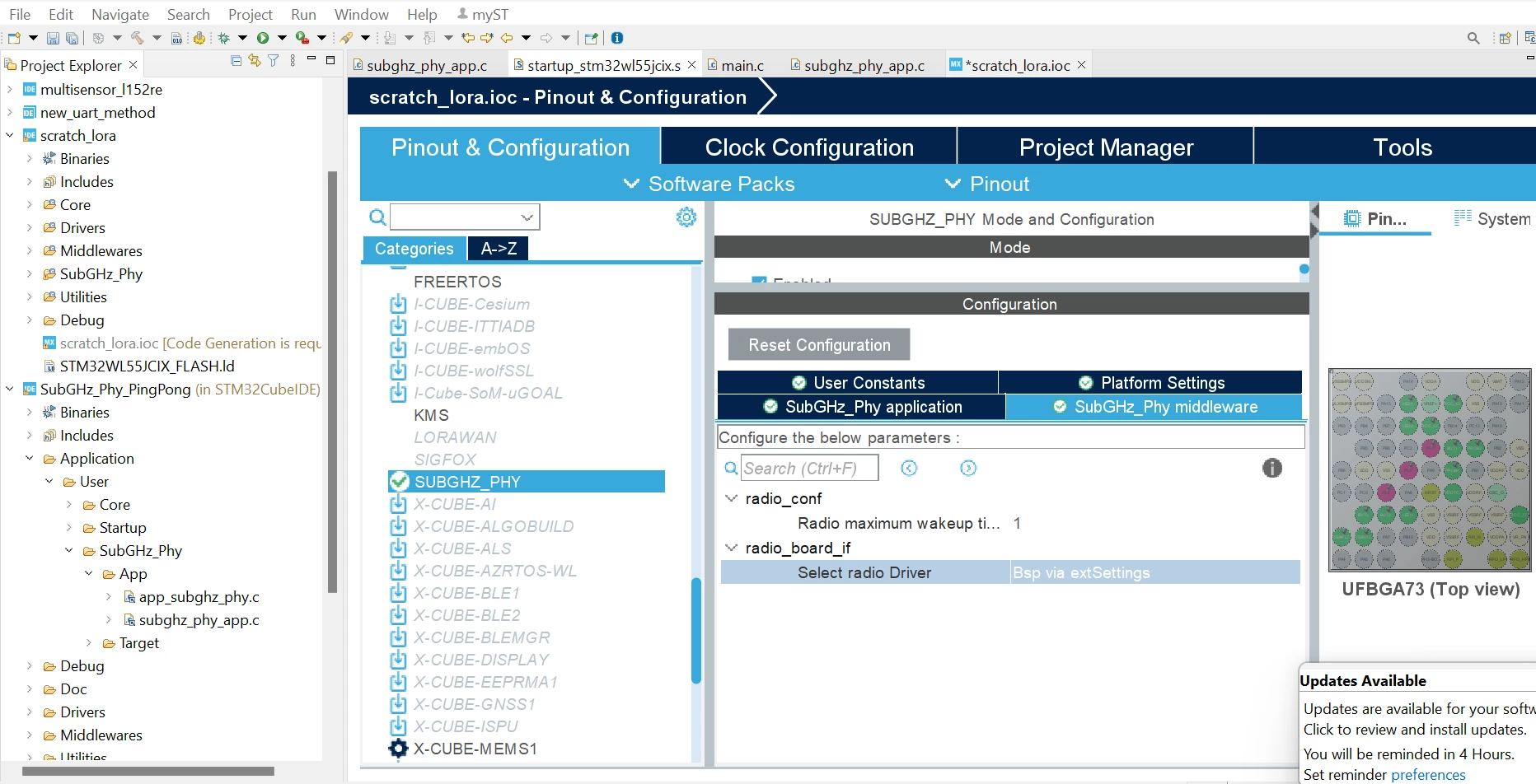Click the parameter Search (Ctrl+F) field
The width and height of the screenshot is (1536, 784).
809,468
